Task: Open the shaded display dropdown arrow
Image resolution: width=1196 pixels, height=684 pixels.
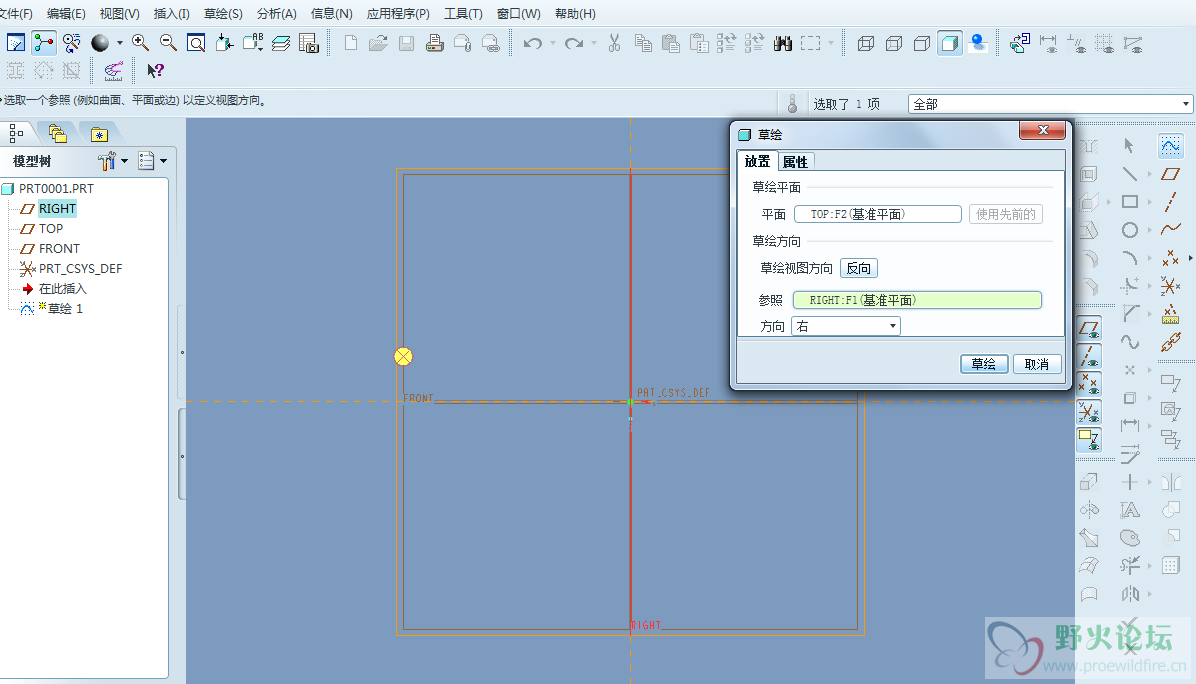Action: tap(120, 43)
